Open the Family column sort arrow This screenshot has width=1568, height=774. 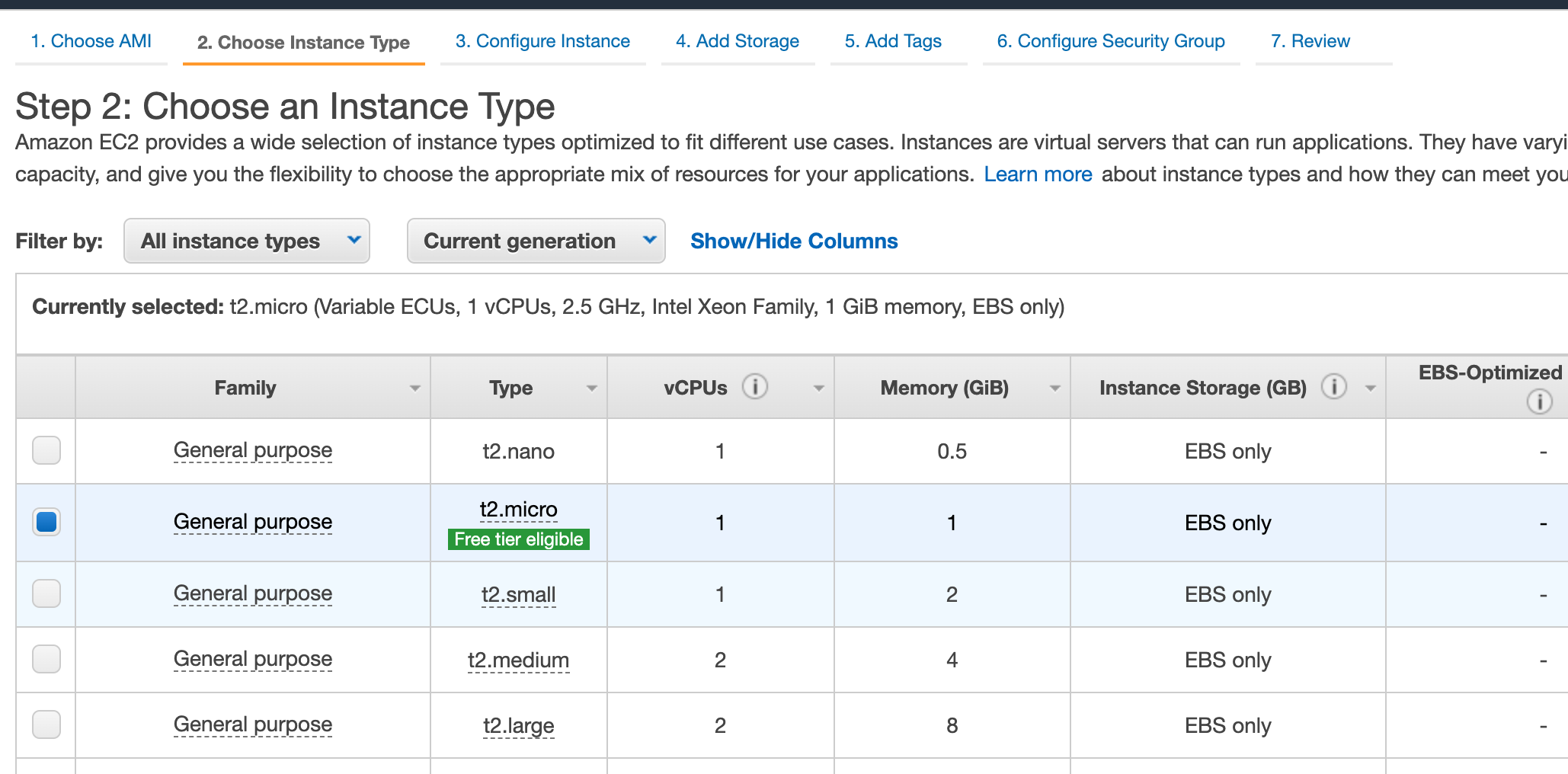(x=415, y=389)
